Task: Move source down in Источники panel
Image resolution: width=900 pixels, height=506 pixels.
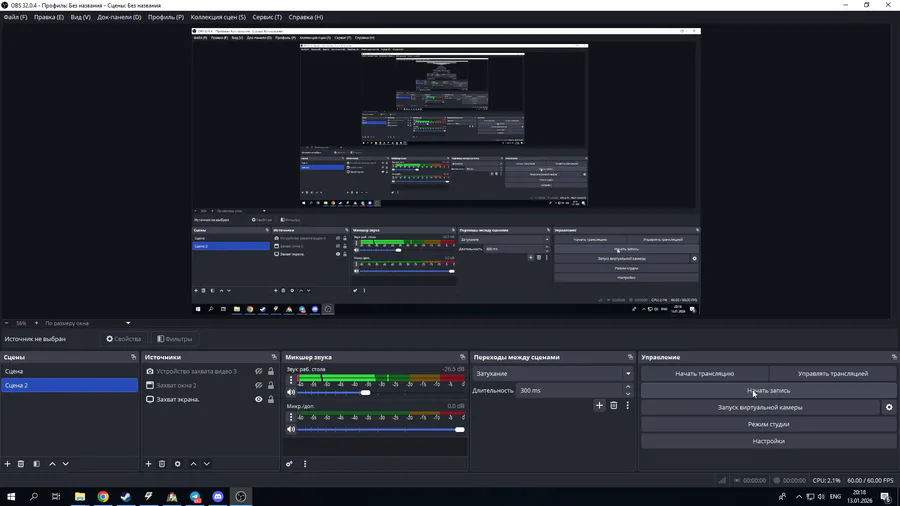Action: (x=207, y=464)
